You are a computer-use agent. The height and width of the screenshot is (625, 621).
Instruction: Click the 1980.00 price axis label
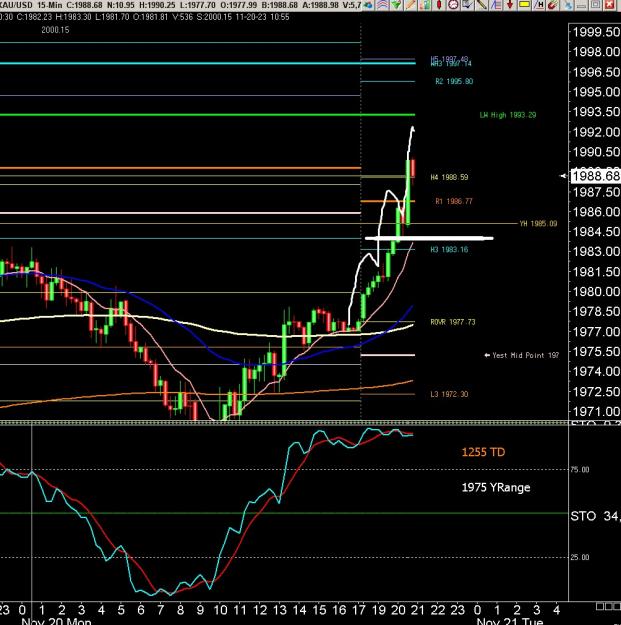[x=596, y=291]
